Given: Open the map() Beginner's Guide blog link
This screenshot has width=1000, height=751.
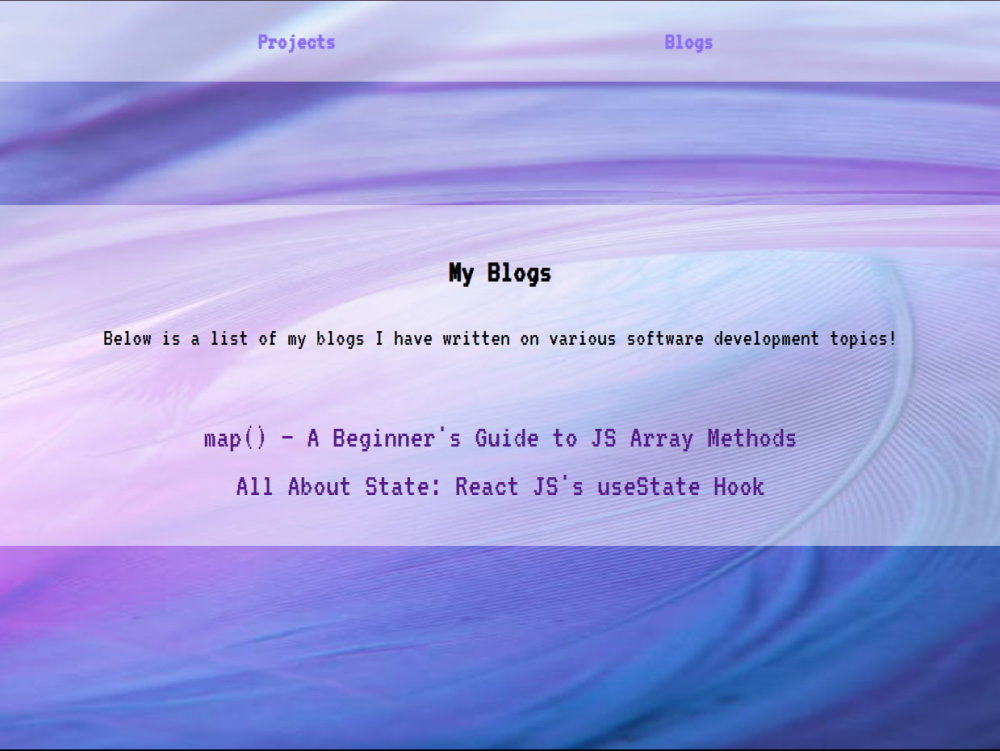Looking at the screenshot, I should [x=500, y=439].
